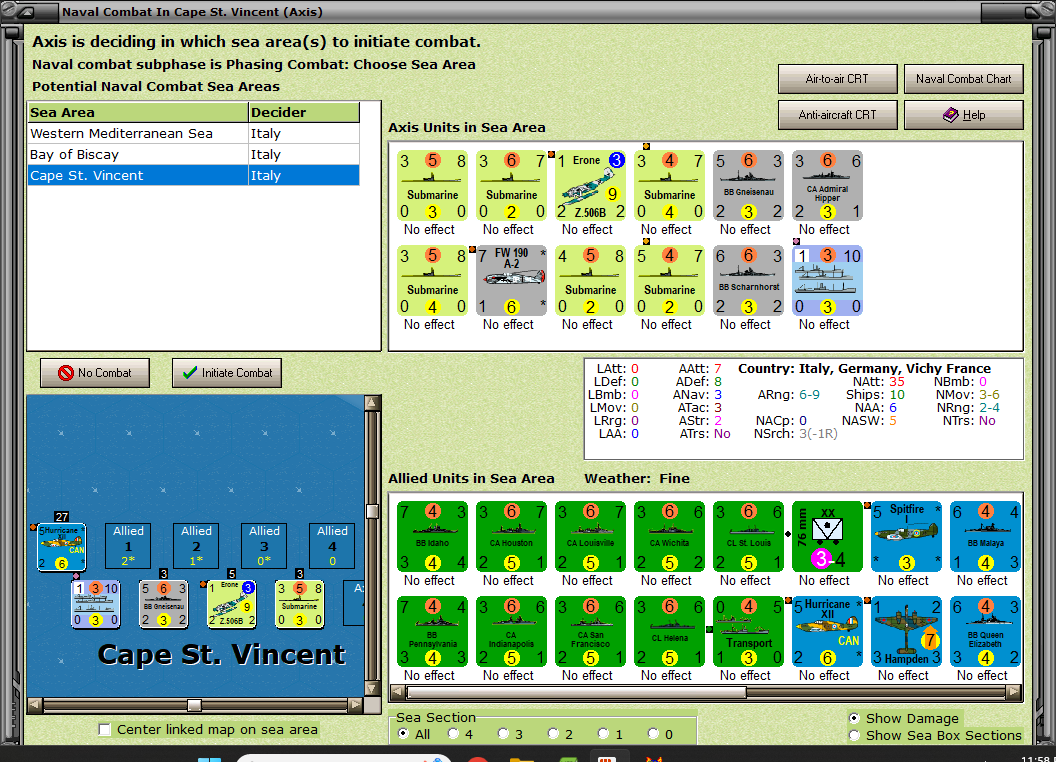
Task: Select the CA Houston unit
Action: point(511,536)
